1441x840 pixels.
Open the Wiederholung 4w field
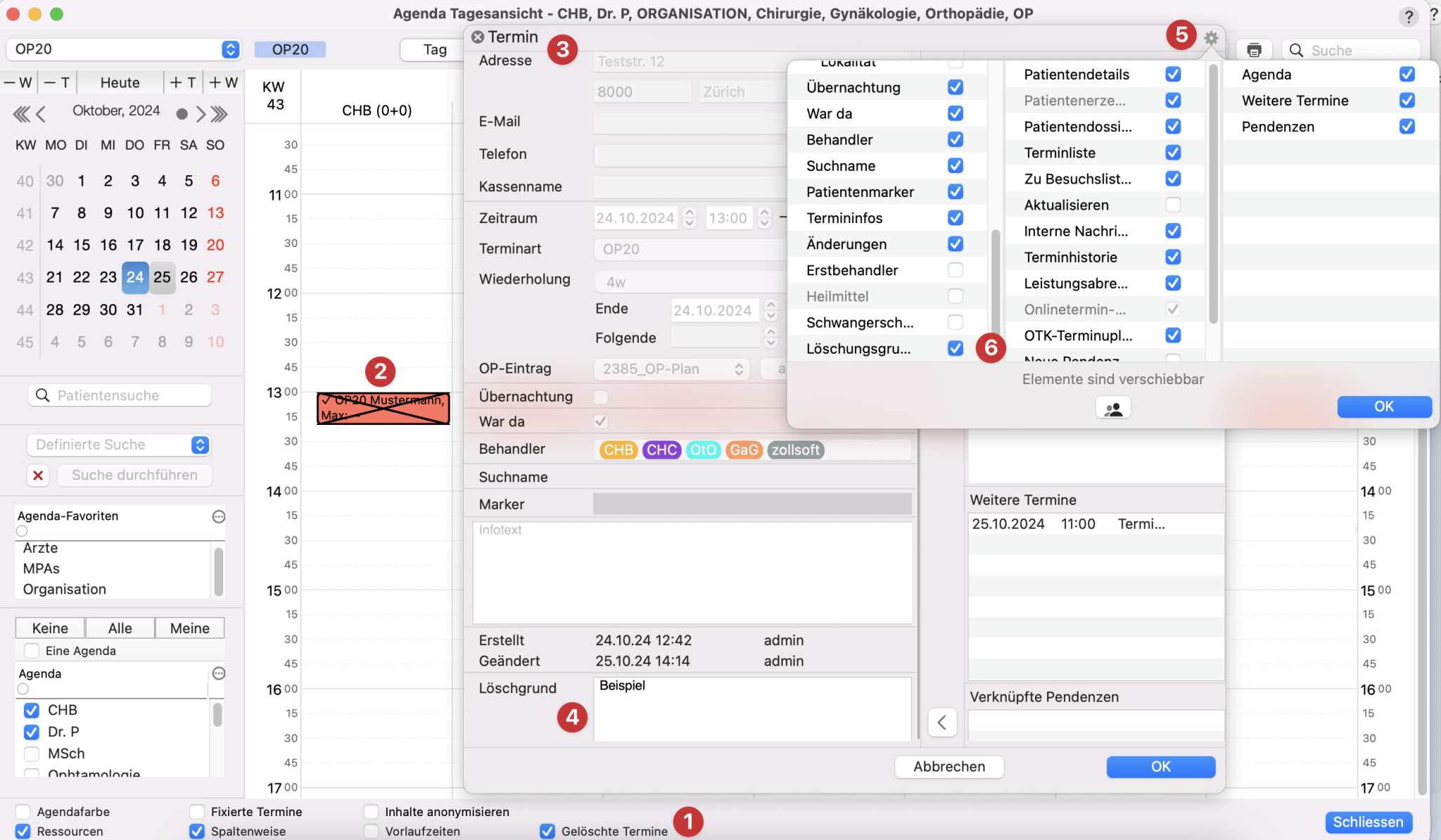click(x=690, y=282)
